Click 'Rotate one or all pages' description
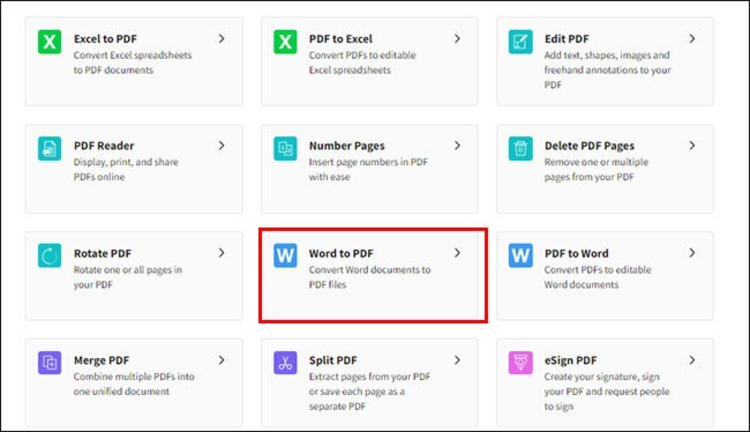This screenshot has width=750, height=432. tap(128, 277)
